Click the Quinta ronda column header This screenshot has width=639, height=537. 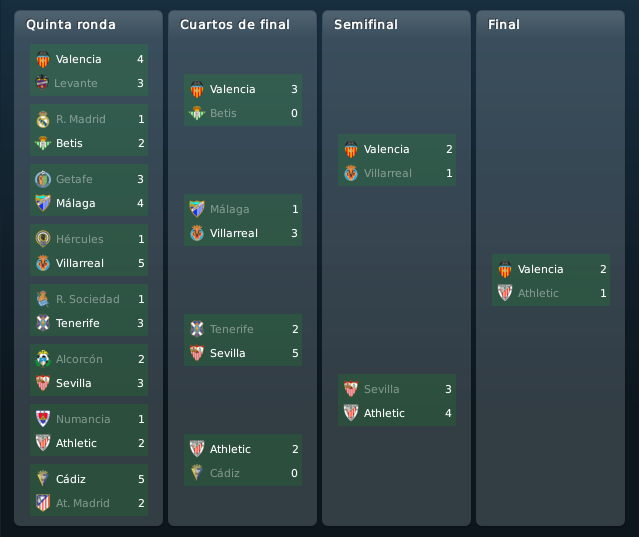pyautogui.click(x=71, y=24)
